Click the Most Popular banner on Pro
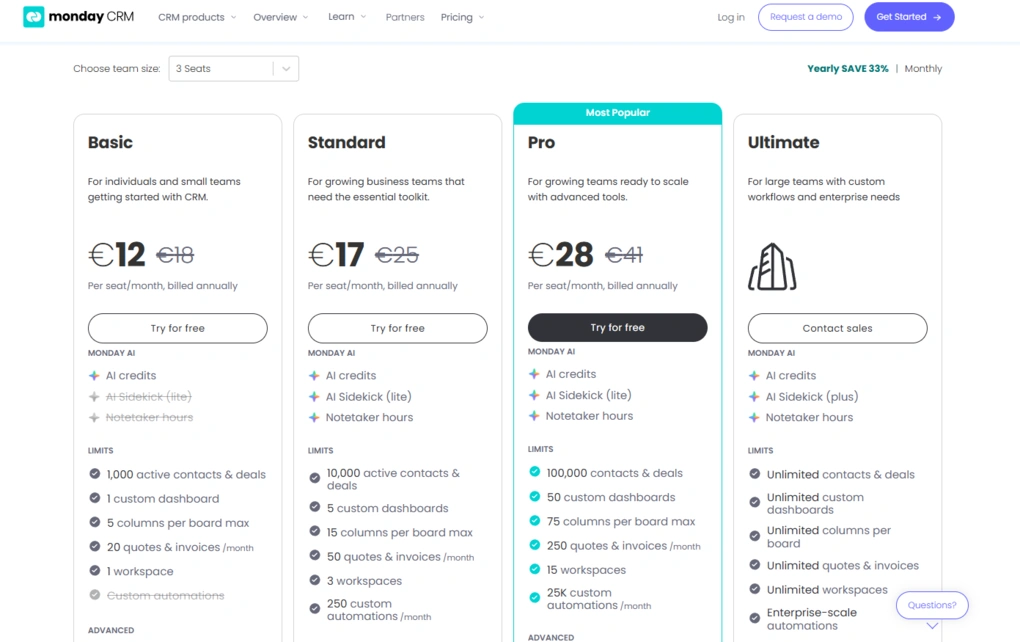1020x642 pixels. 617,113
